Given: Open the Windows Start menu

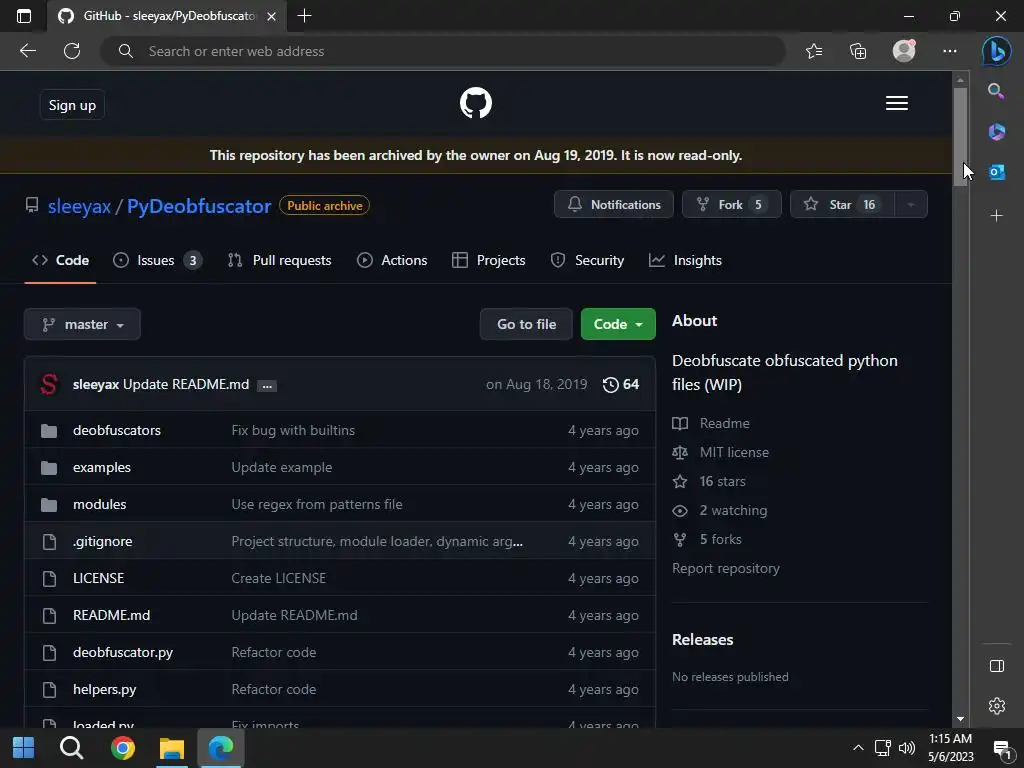Looking at the screenshot, I should 24,748.
